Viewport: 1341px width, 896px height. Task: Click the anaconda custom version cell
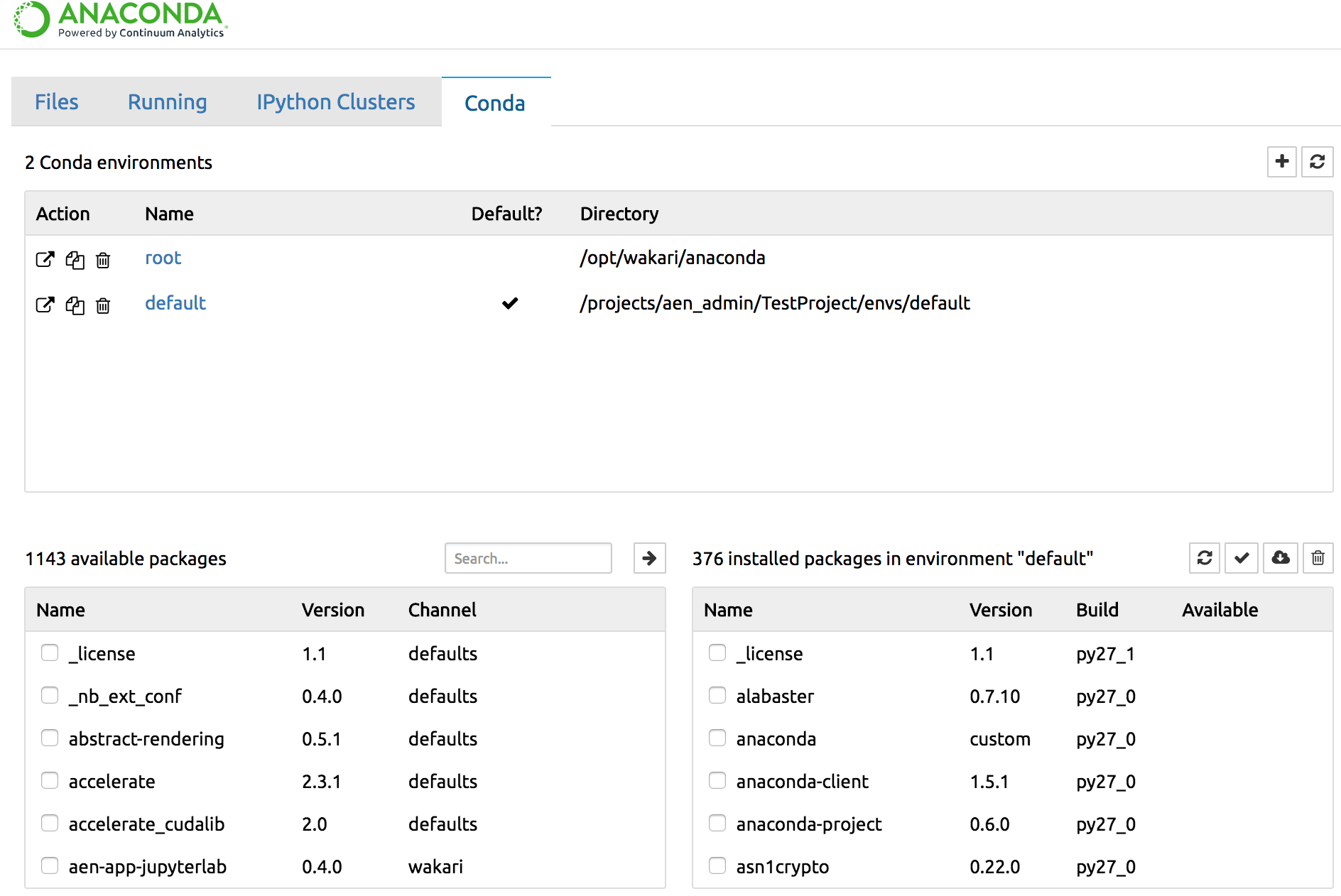pos(1000,739)
